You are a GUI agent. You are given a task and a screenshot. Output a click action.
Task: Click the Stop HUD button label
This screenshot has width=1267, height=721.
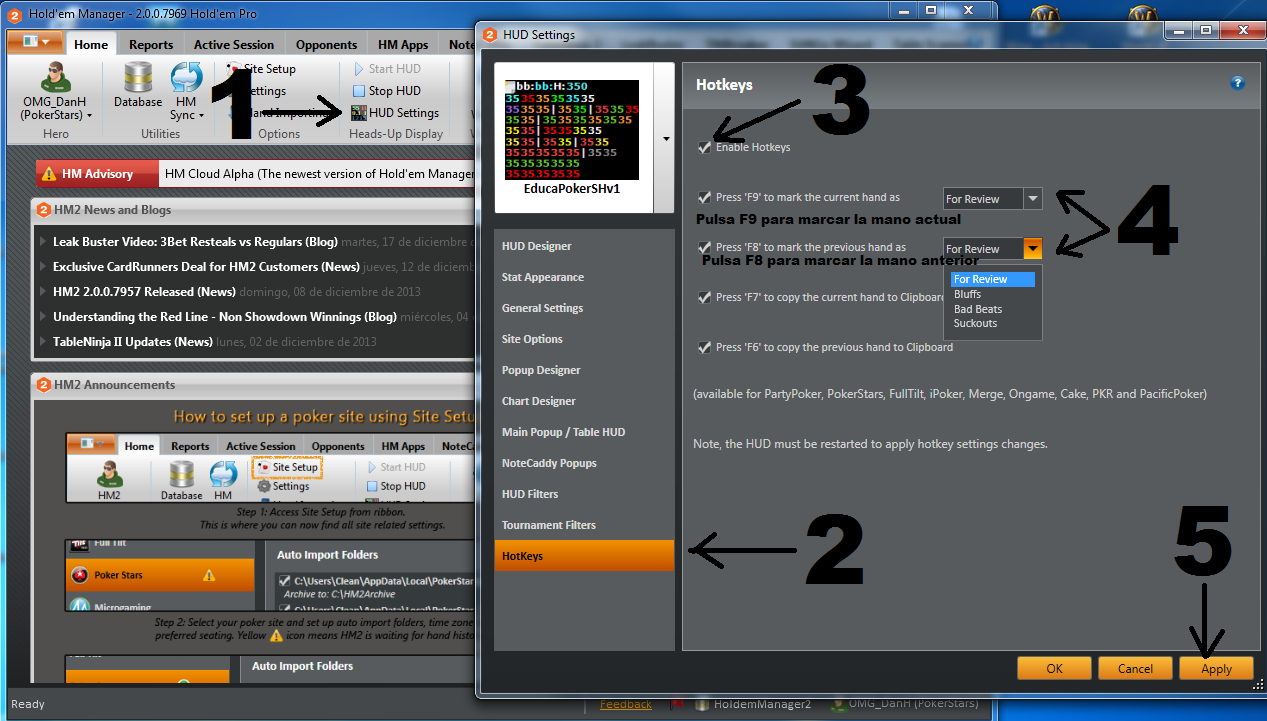point(395,91)
